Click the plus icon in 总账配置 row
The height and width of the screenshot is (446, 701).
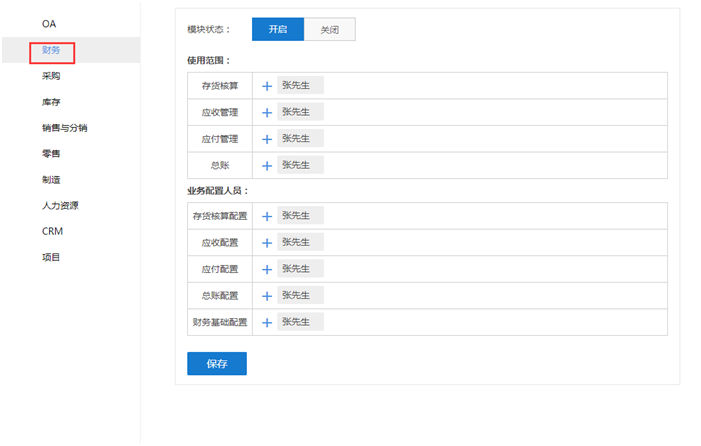267,296
